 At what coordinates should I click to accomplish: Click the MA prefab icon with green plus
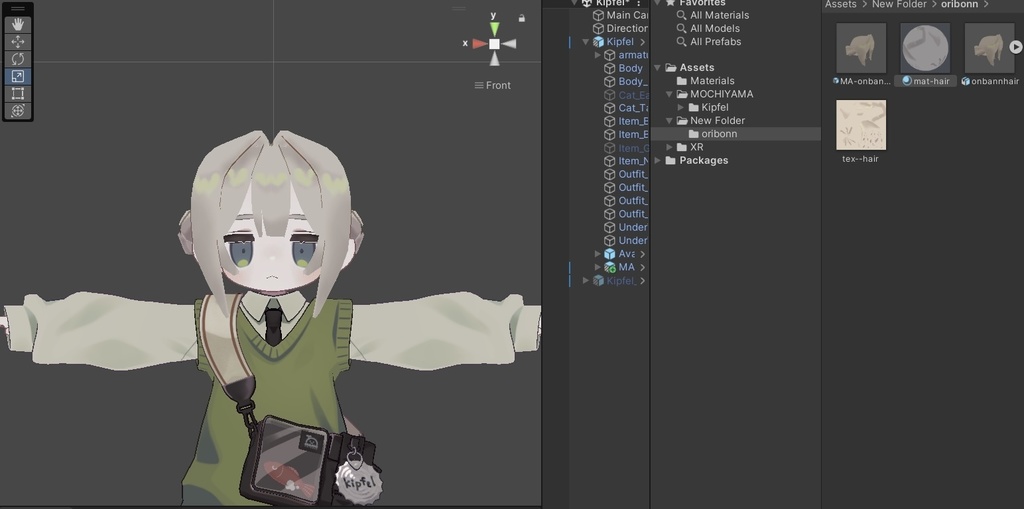610,267
